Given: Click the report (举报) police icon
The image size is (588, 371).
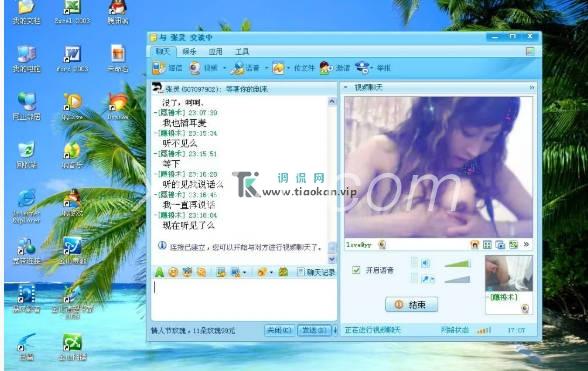Looking at the screenshot, I should tap(362, 68).
